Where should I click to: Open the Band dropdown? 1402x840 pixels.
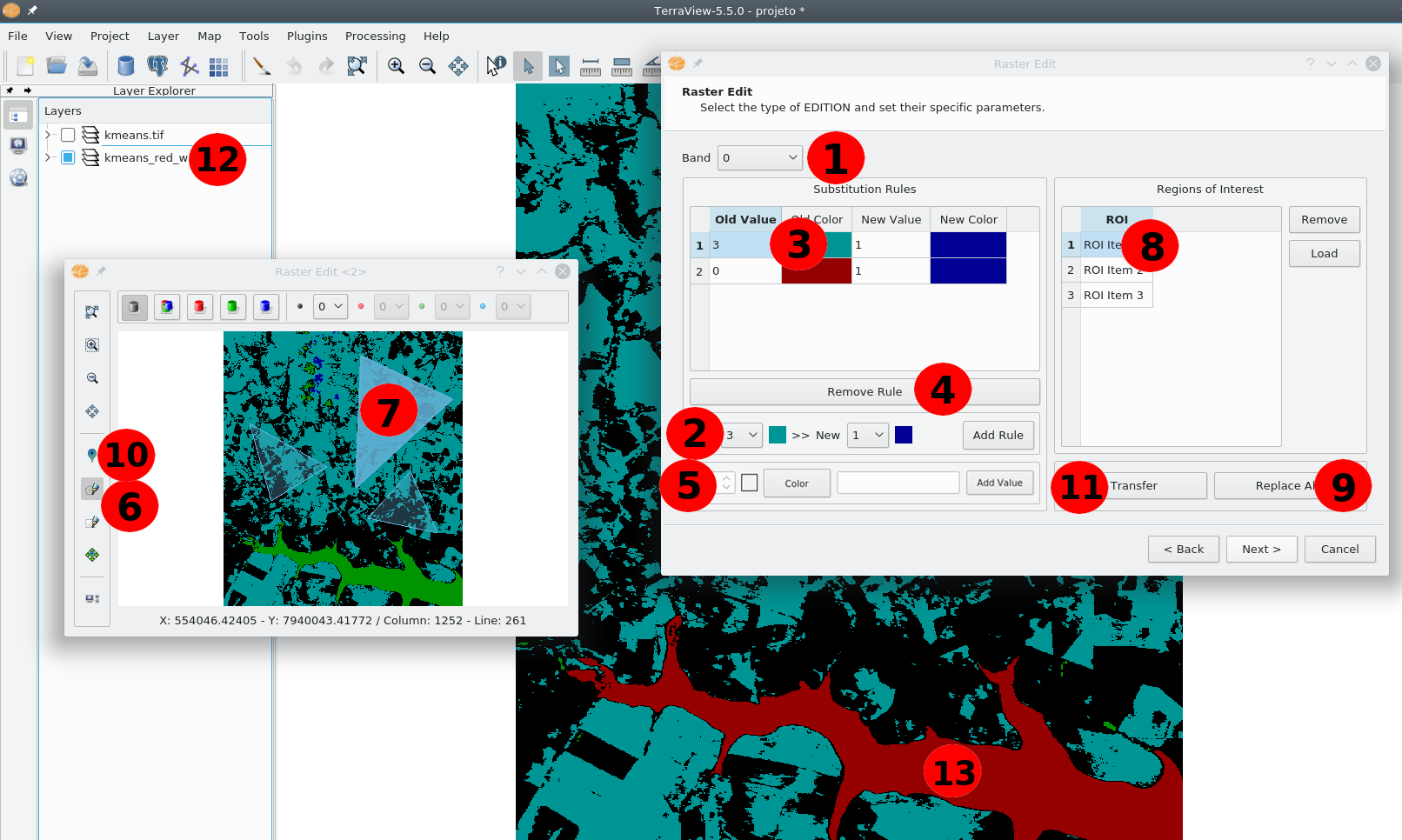[x=759, y=157]
